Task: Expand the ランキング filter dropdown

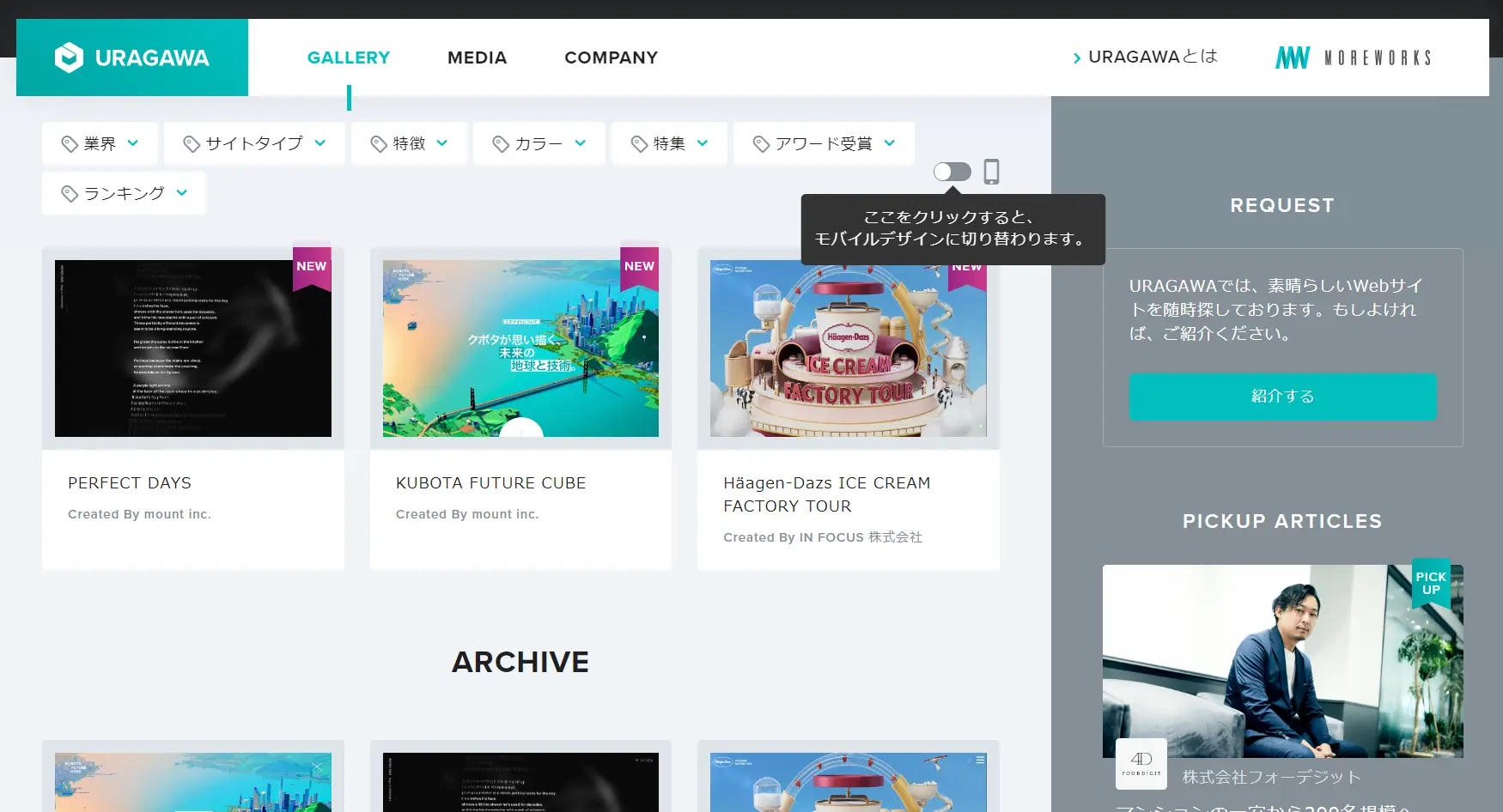Action: (124, 194)
